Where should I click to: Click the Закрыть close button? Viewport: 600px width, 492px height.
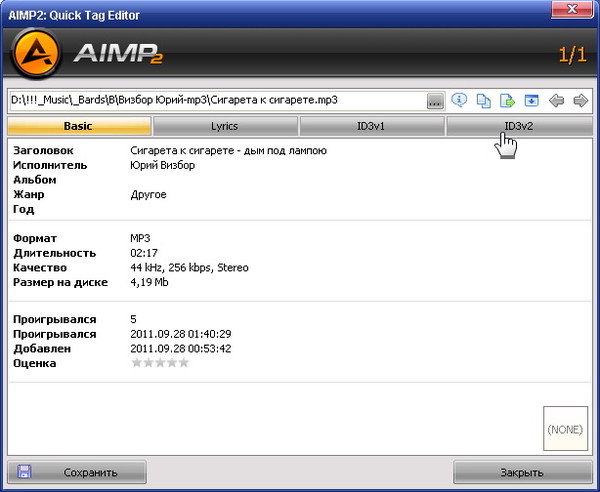[523, 472]
